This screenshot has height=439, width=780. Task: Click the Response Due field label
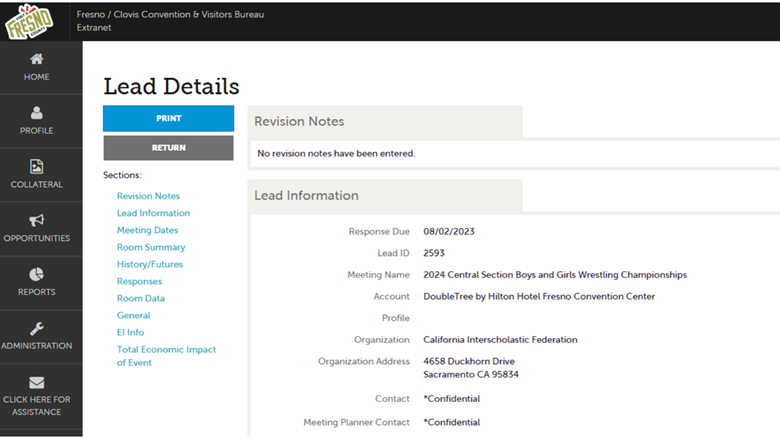379,231
